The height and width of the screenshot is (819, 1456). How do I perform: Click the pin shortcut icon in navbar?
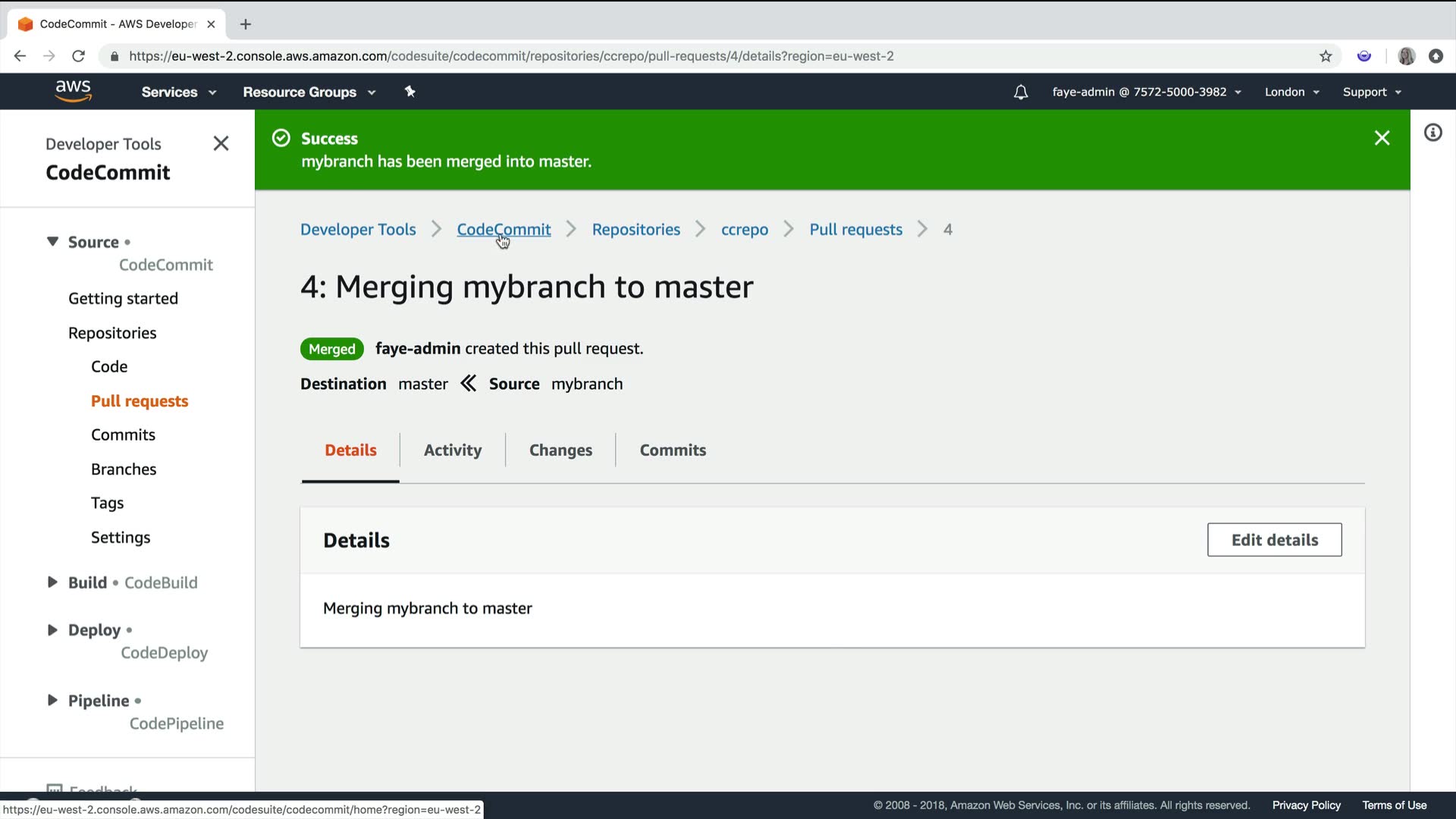pos(409,92)
